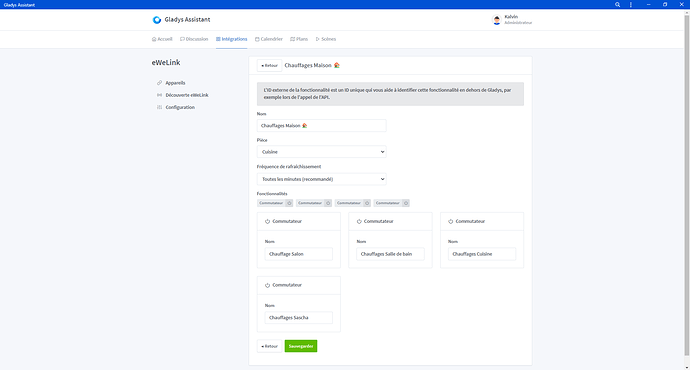Open Découverte eWeLink in sidebar
The height and width of the screenshot is (370, 690).
187,95
